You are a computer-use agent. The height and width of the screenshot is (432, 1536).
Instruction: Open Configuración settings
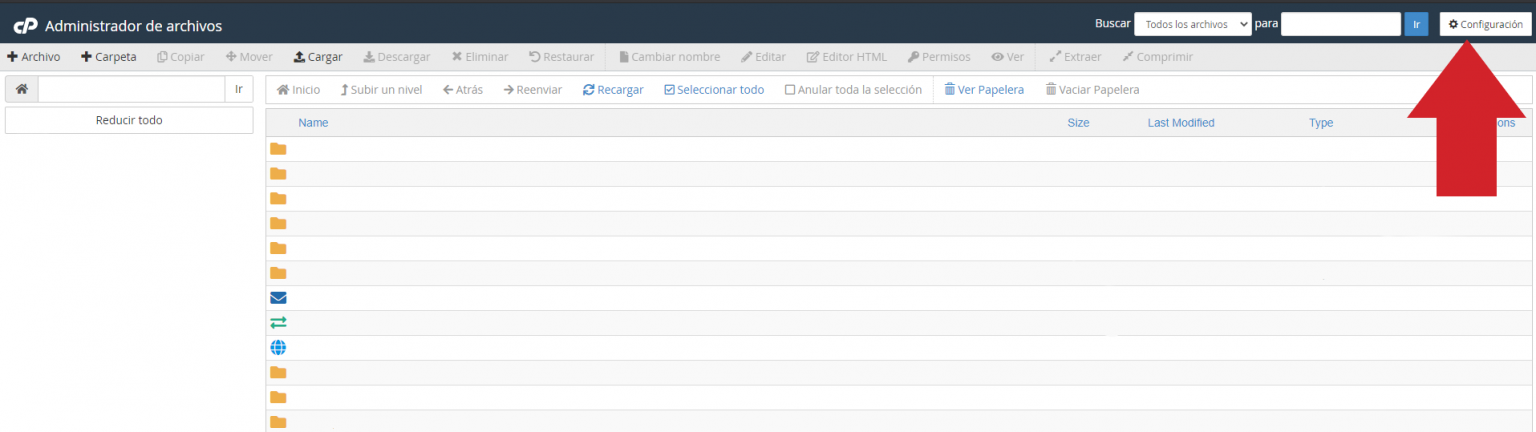click(1485, 24)
